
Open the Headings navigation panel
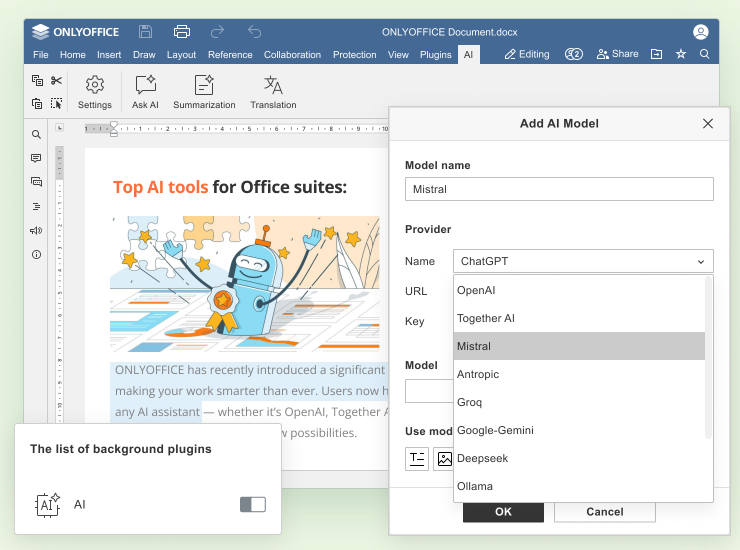coord(36,206)
